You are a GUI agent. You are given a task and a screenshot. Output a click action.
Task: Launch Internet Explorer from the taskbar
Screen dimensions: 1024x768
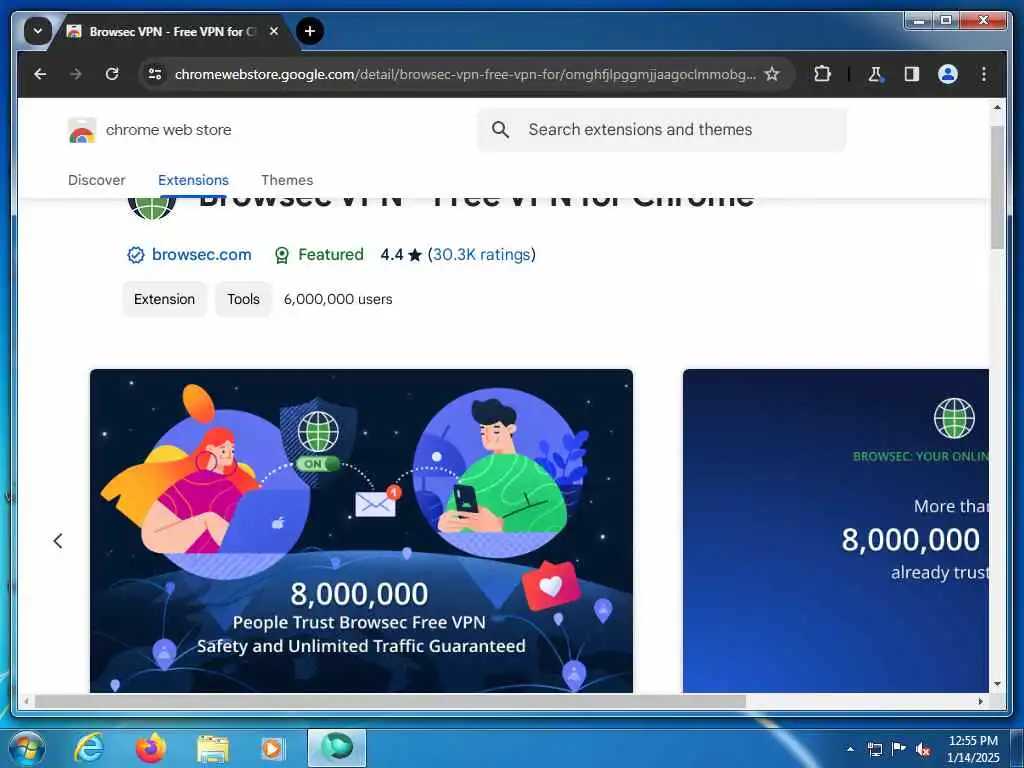pyautogui.click(x=89, y=748)
